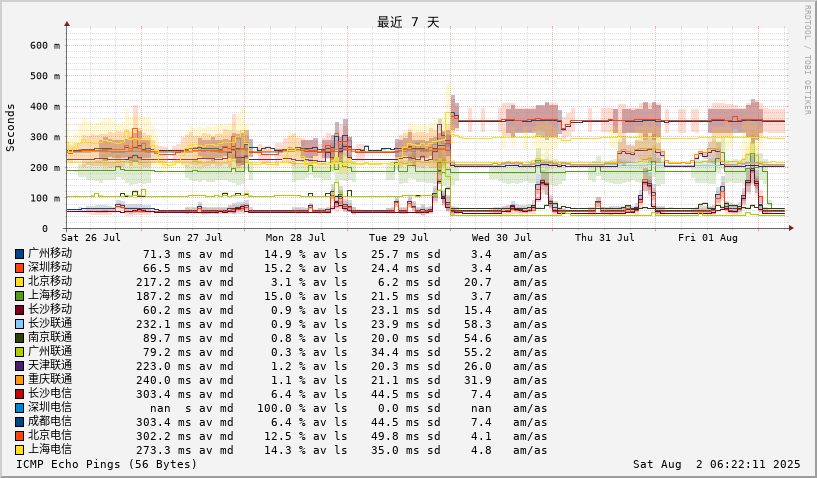This screenshot has height=478, width=817.
Task: Select the 北京电信 legend color swatch
Action: (19, 436)
